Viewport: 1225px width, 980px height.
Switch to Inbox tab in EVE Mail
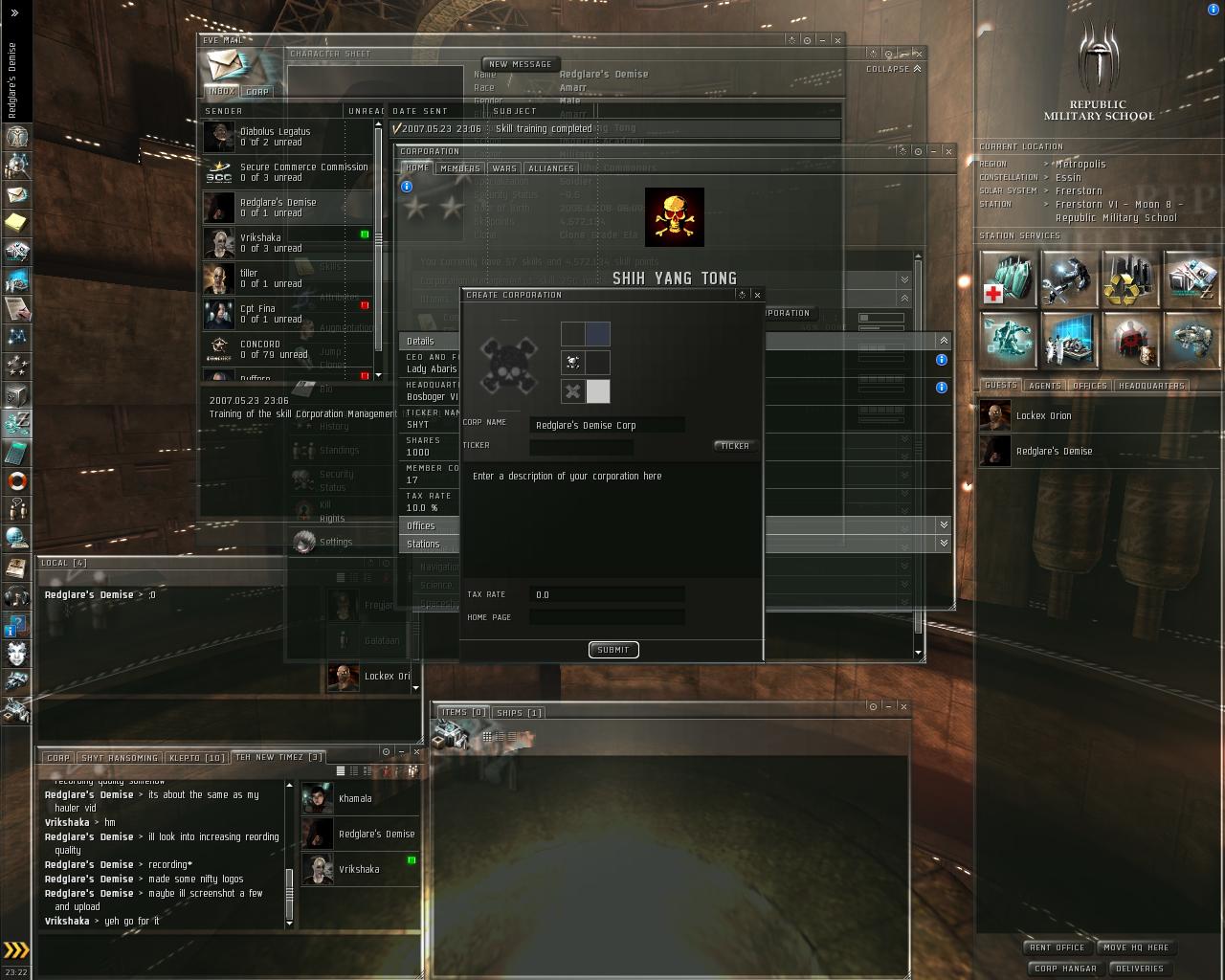[222, 92]
